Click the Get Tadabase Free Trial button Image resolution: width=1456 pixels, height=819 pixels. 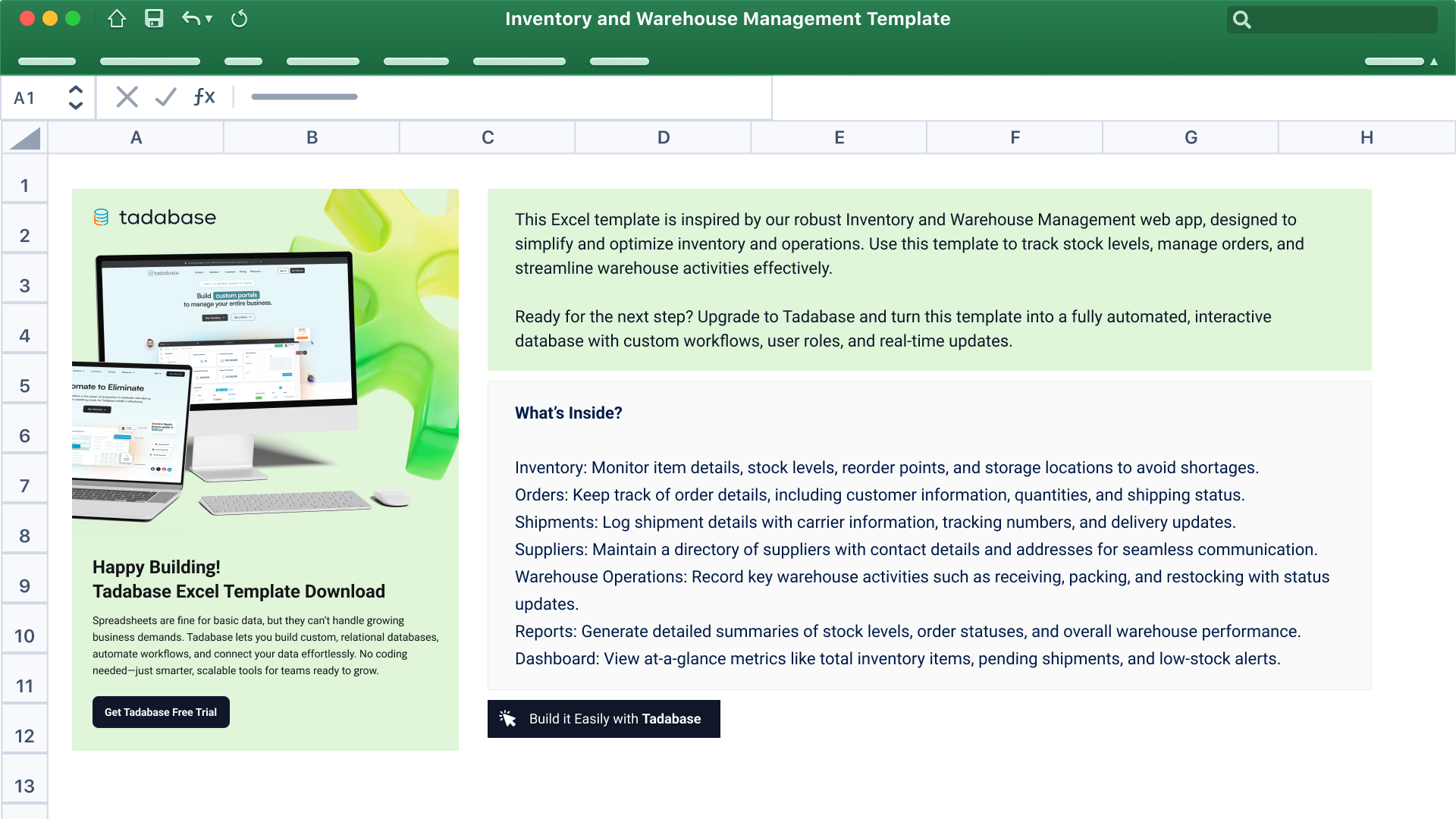point(161,712)
